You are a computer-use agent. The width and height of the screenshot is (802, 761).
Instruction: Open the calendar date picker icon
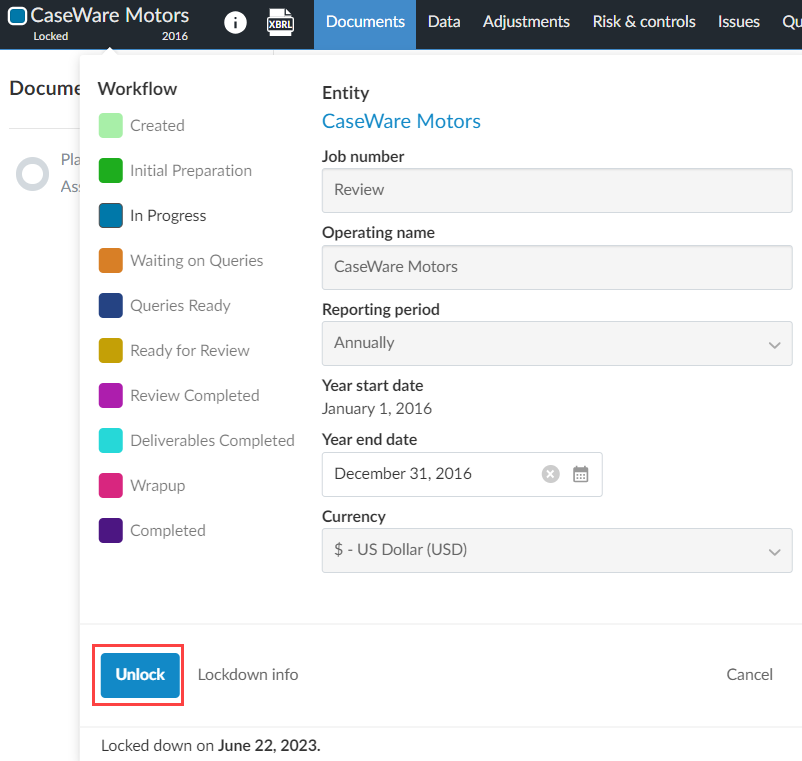pos(581,474)
